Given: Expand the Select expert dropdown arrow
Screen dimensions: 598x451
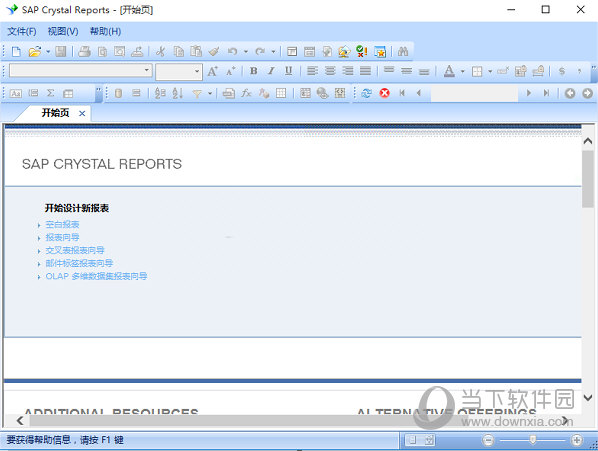Looking at the screenshot, I should tap(210, 93).
